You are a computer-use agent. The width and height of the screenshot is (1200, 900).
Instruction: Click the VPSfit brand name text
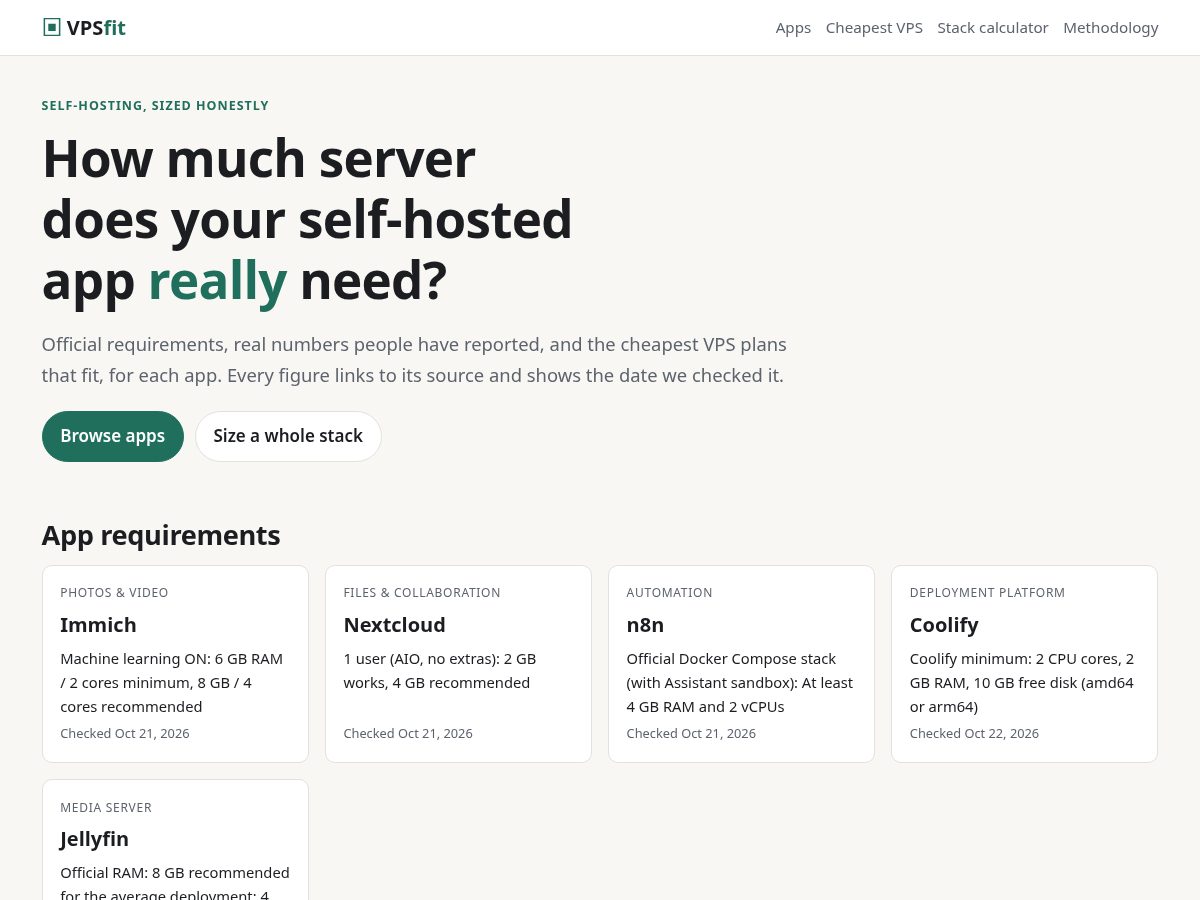point(96,28)
